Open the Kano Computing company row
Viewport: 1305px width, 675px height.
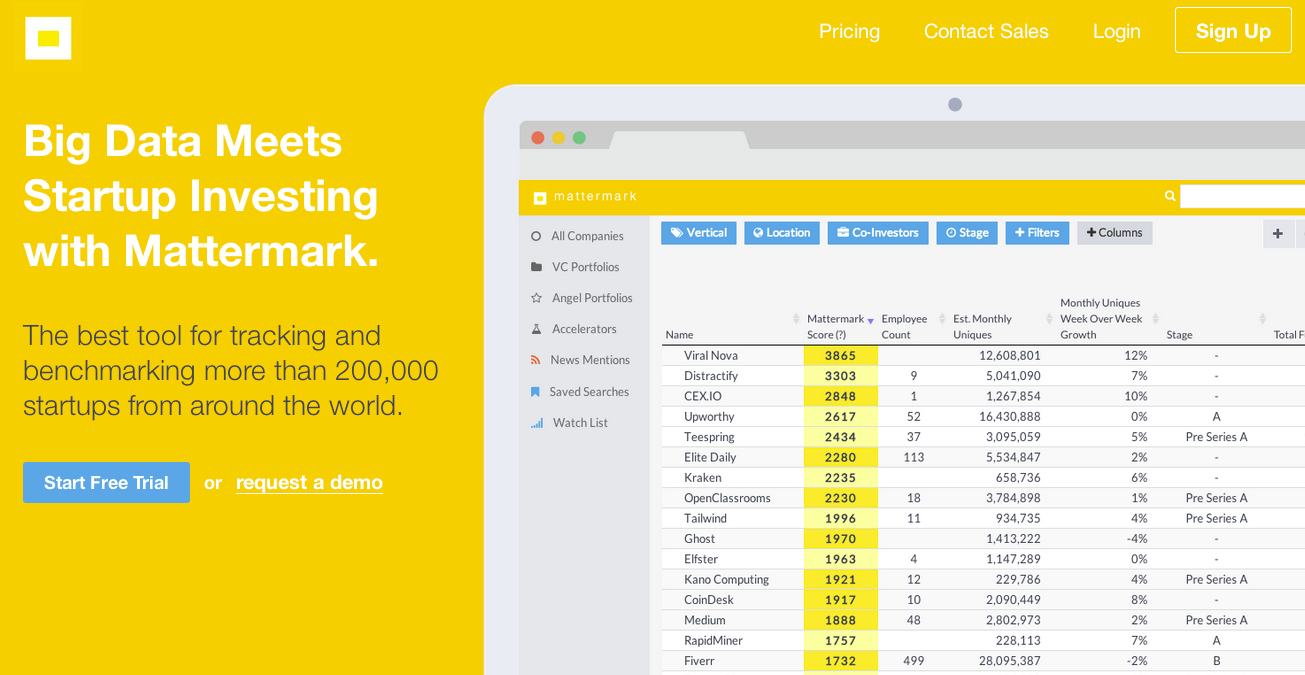point(983,579)
